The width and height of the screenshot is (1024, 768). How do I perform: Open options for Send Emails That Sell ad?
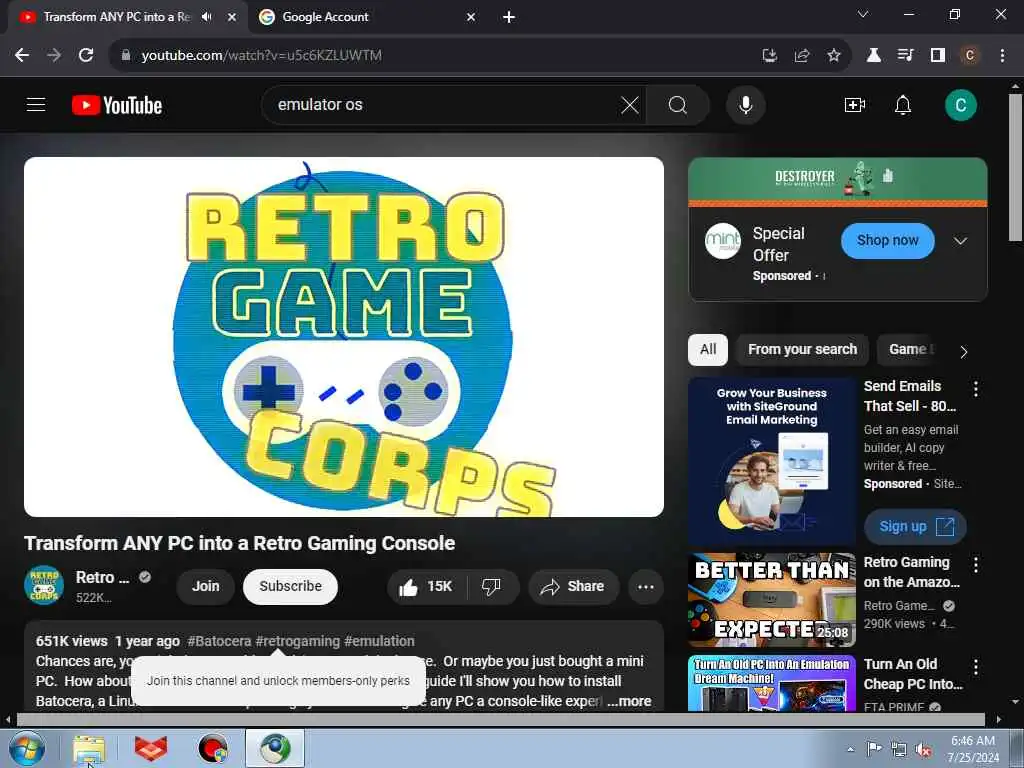pyautogui.click(x=976, y=389)
